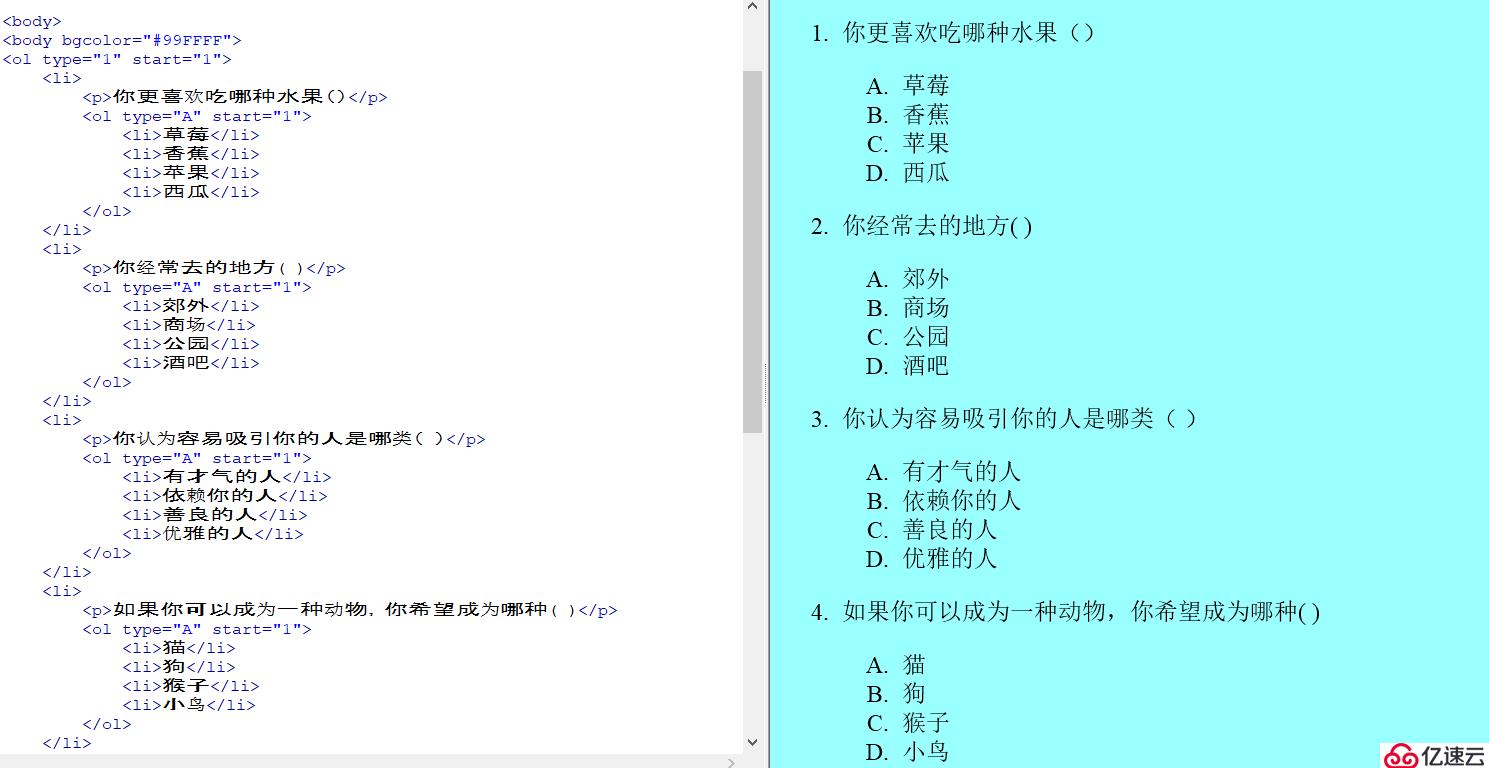Viewport: 1489px width, 768px height.
Task: Click the code line <li>草莓</li>
Action: pyautogui.click(x=191, y=135)
